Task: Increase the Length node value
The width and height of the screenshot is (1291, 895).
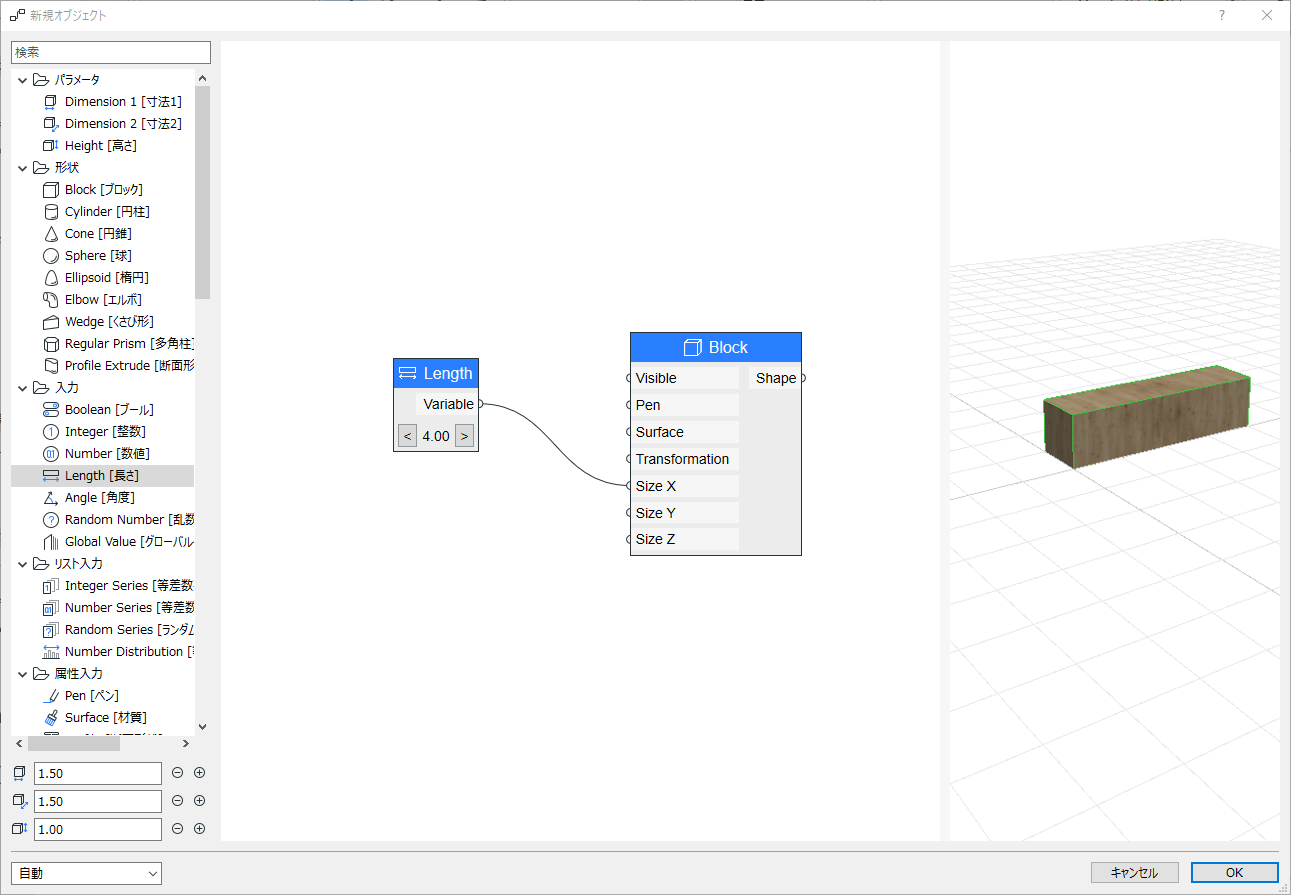Action: point(464,436)
